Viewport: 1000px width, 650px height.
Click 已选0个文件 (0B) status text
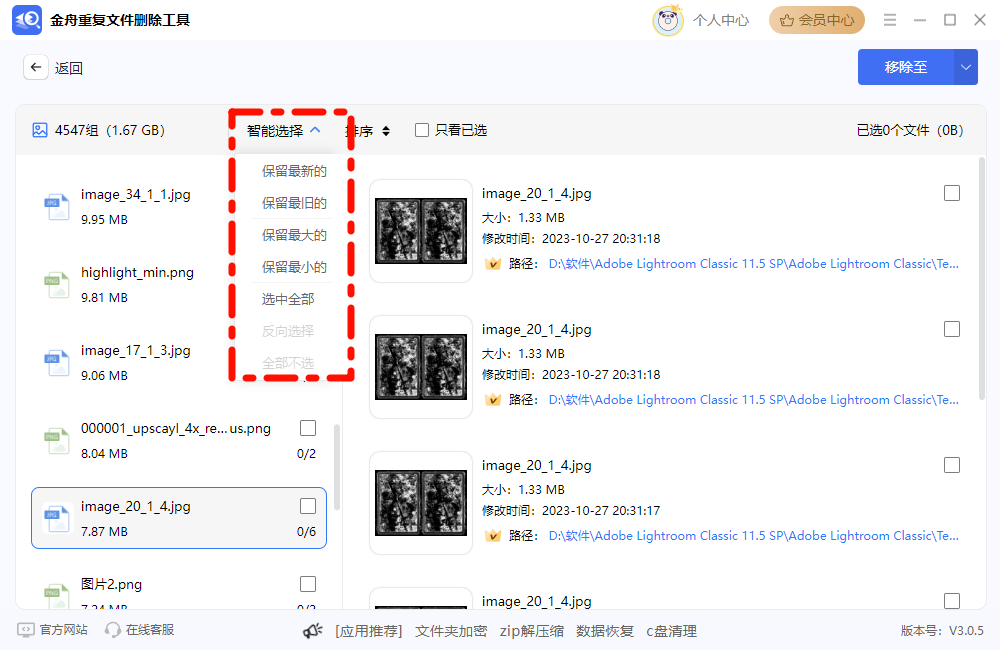coord(909,130)
